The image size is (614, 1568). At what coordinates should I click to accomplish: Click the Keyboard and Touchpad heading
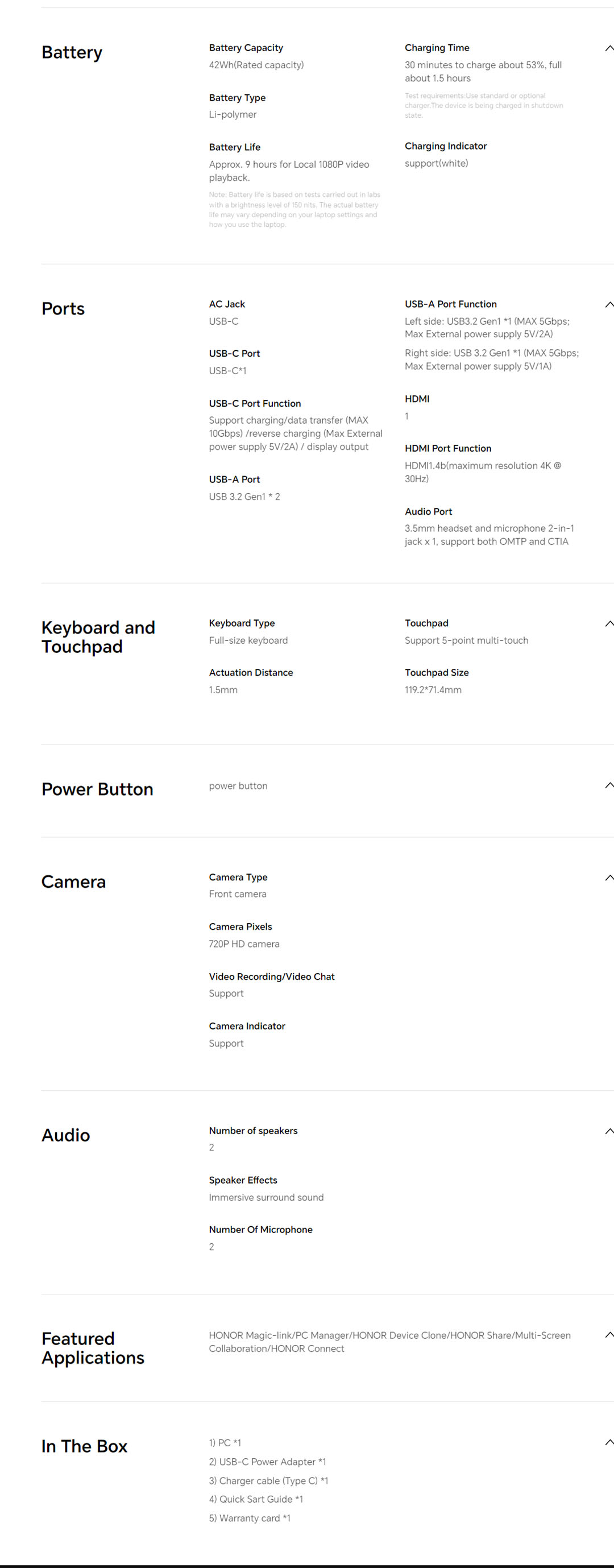pos(98,638)
